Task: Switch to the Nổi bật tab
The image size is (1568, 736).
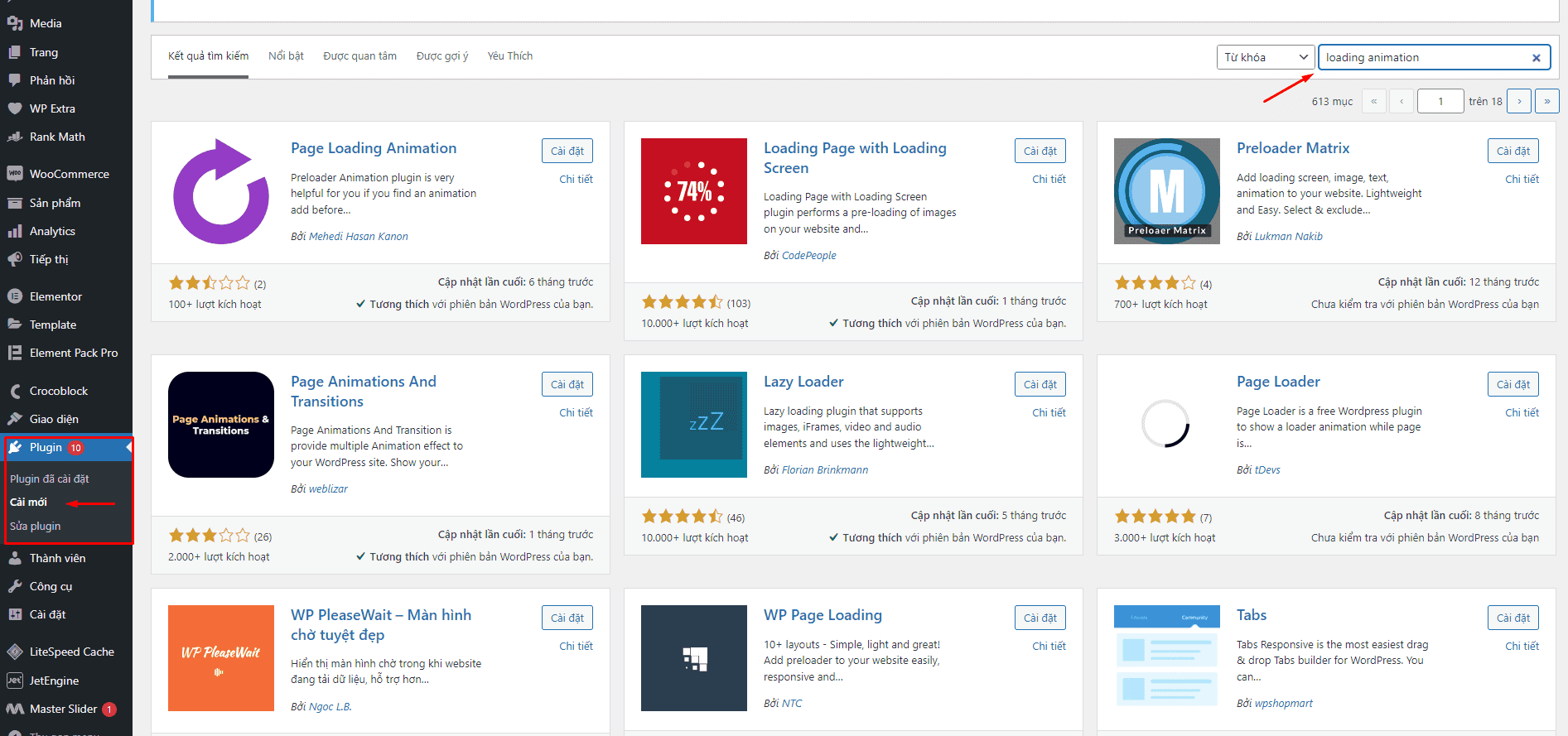Action: pos(286,56)
